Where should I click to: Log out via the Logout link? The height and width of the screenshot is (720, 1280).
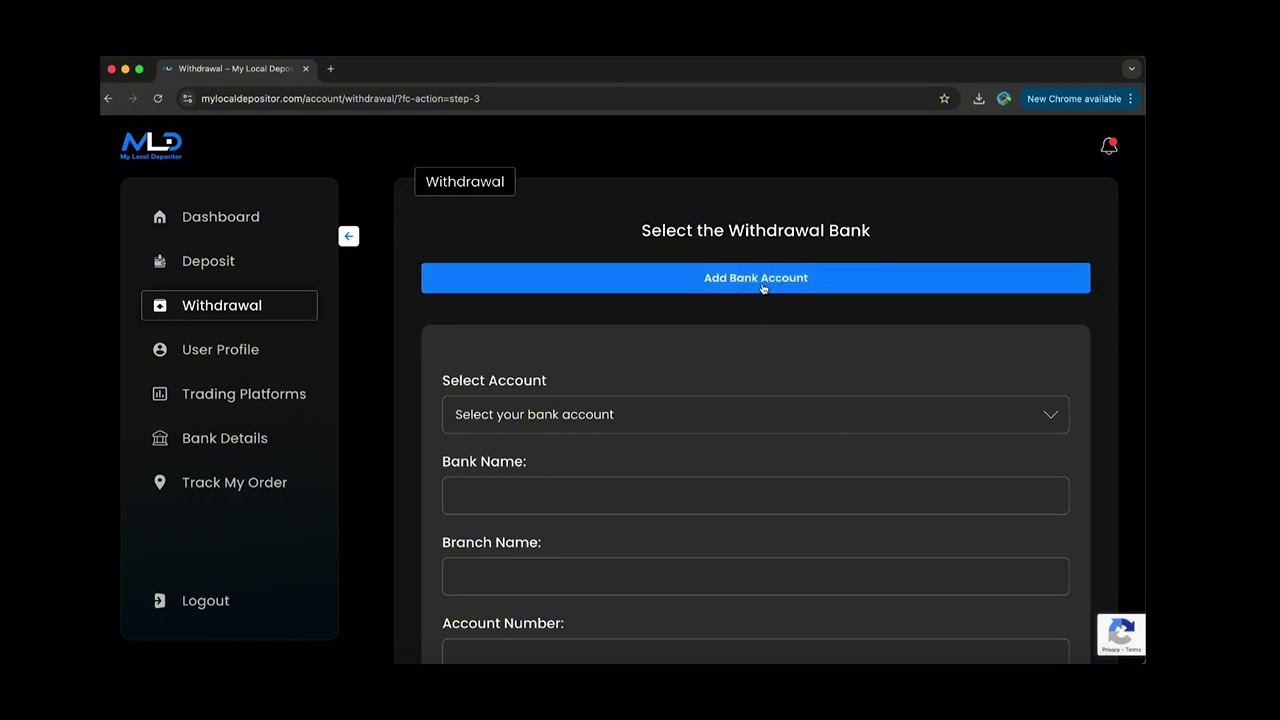point(206,601)
